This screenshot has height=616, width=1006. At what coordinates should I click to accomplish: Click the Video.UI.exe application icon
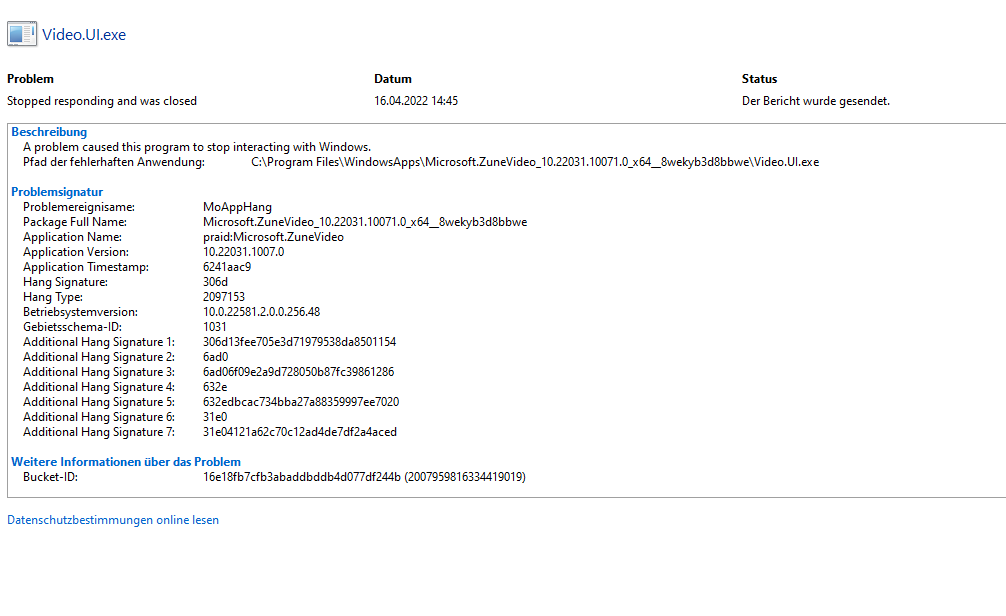(x=22, y=34)
